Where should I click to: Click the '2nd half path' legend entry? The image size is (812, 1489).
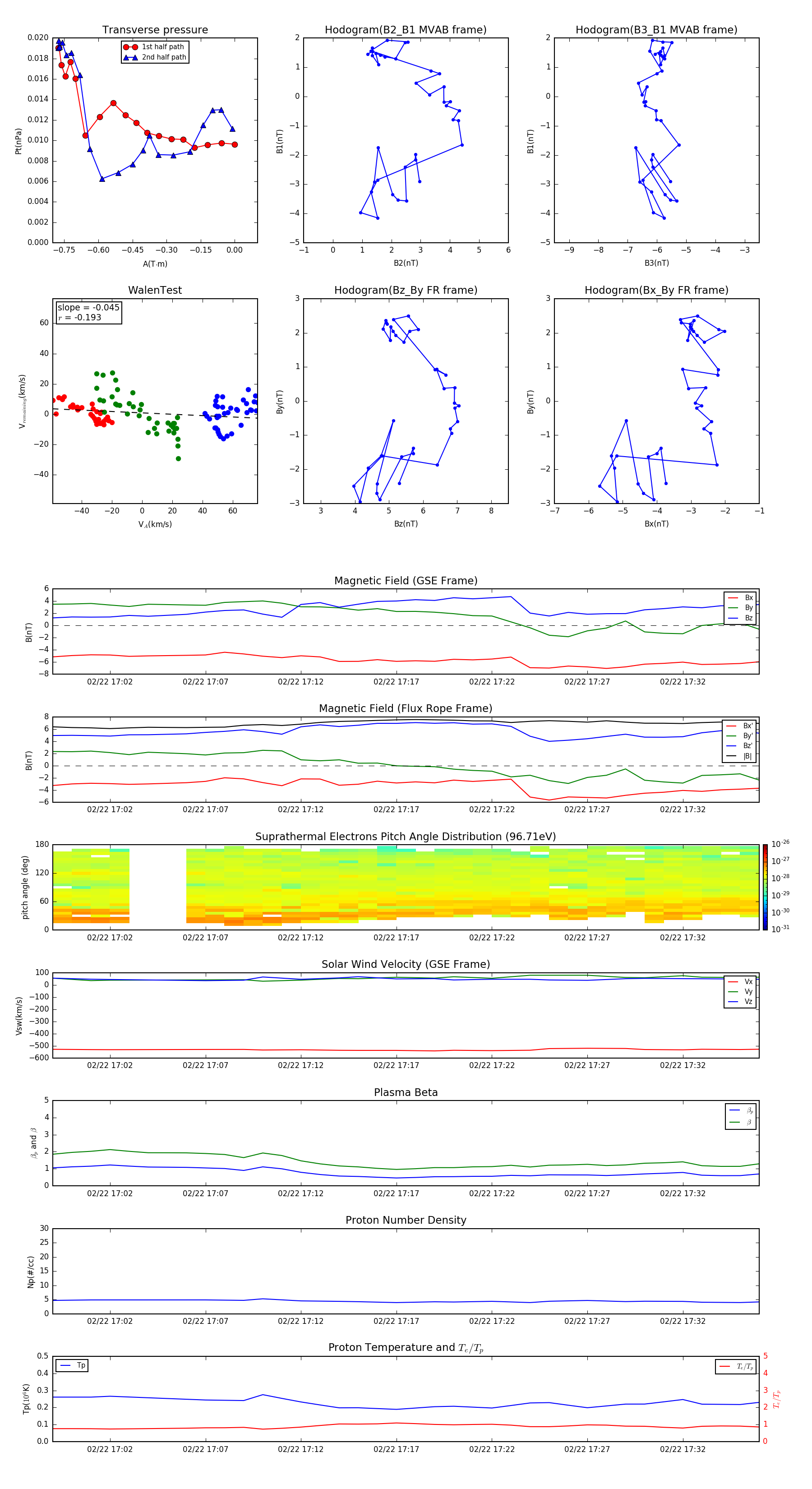[x=155, y=57]
